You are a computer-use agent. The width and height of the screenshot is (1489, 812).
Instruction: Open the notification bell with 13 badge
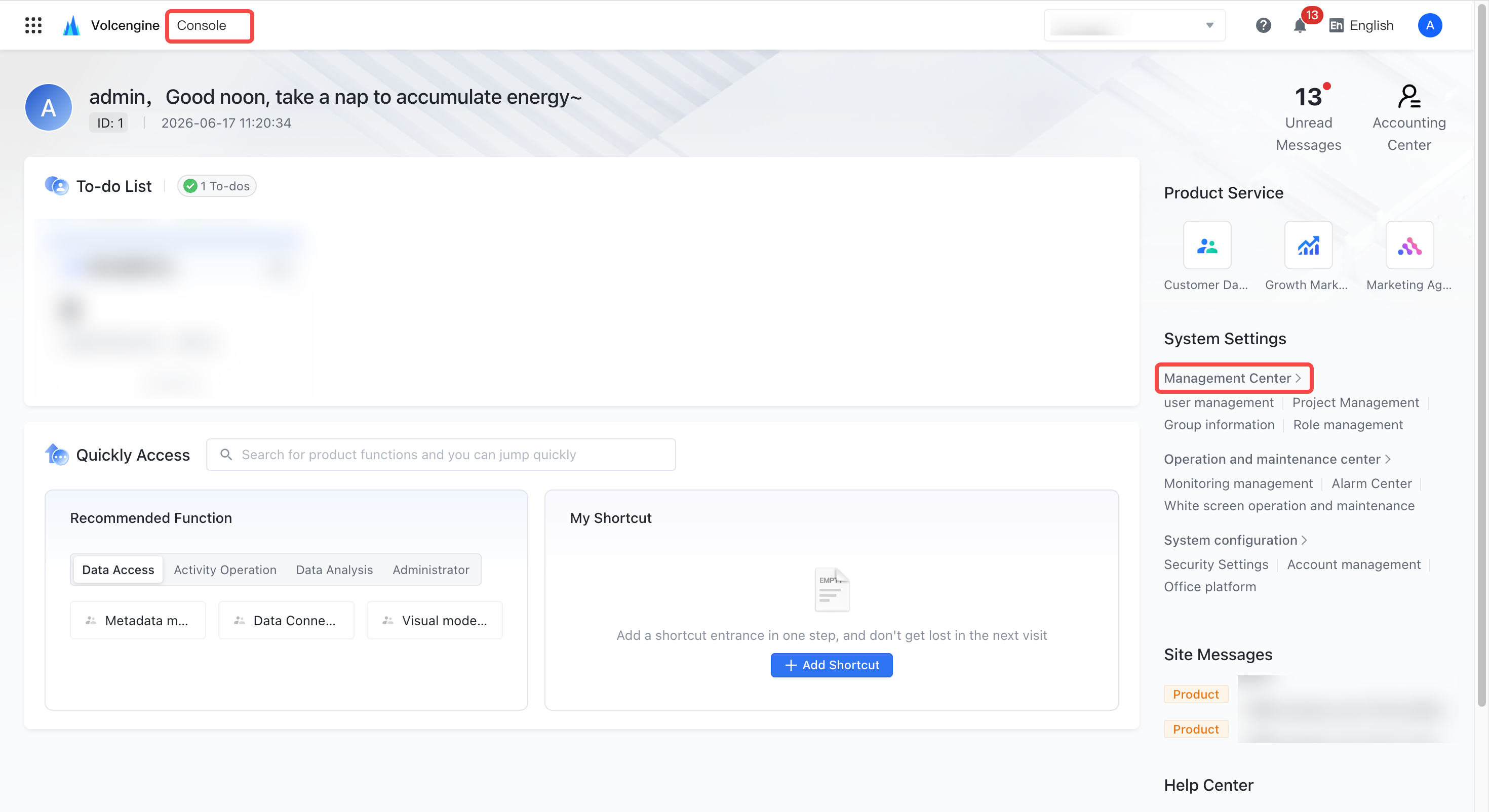pos(1301,25)
